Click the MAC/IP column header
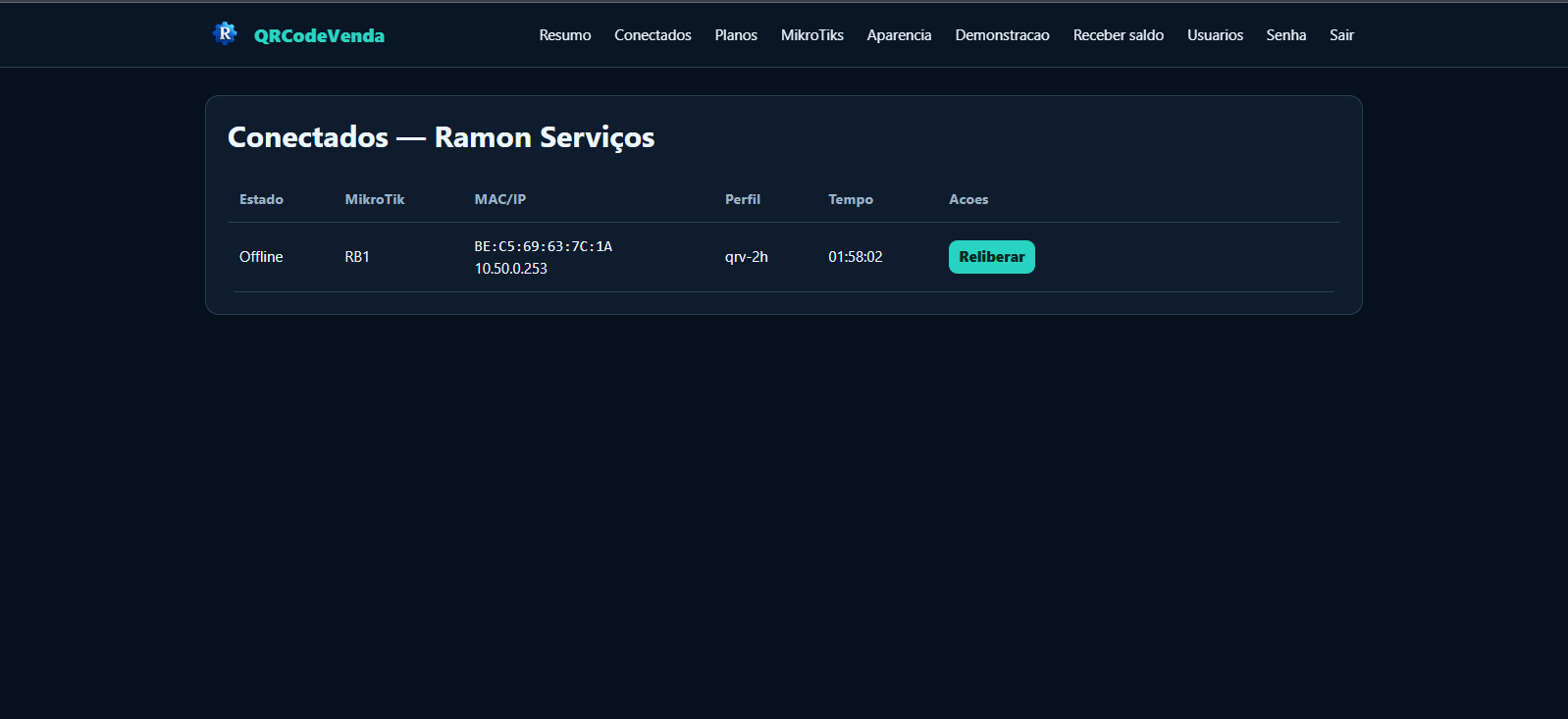The height and width of the screenshot is (719, 1568). point(500,199)
